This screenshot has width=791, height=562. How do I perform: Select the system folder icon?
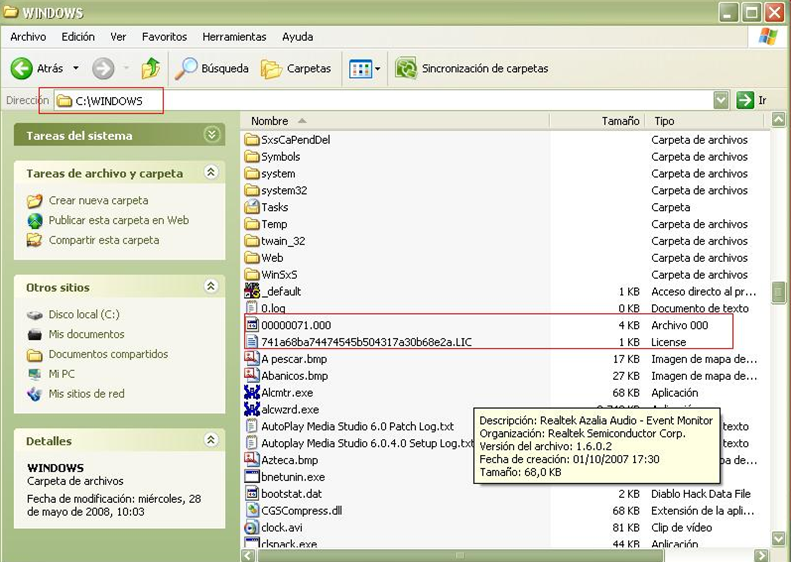coord(252,174)
